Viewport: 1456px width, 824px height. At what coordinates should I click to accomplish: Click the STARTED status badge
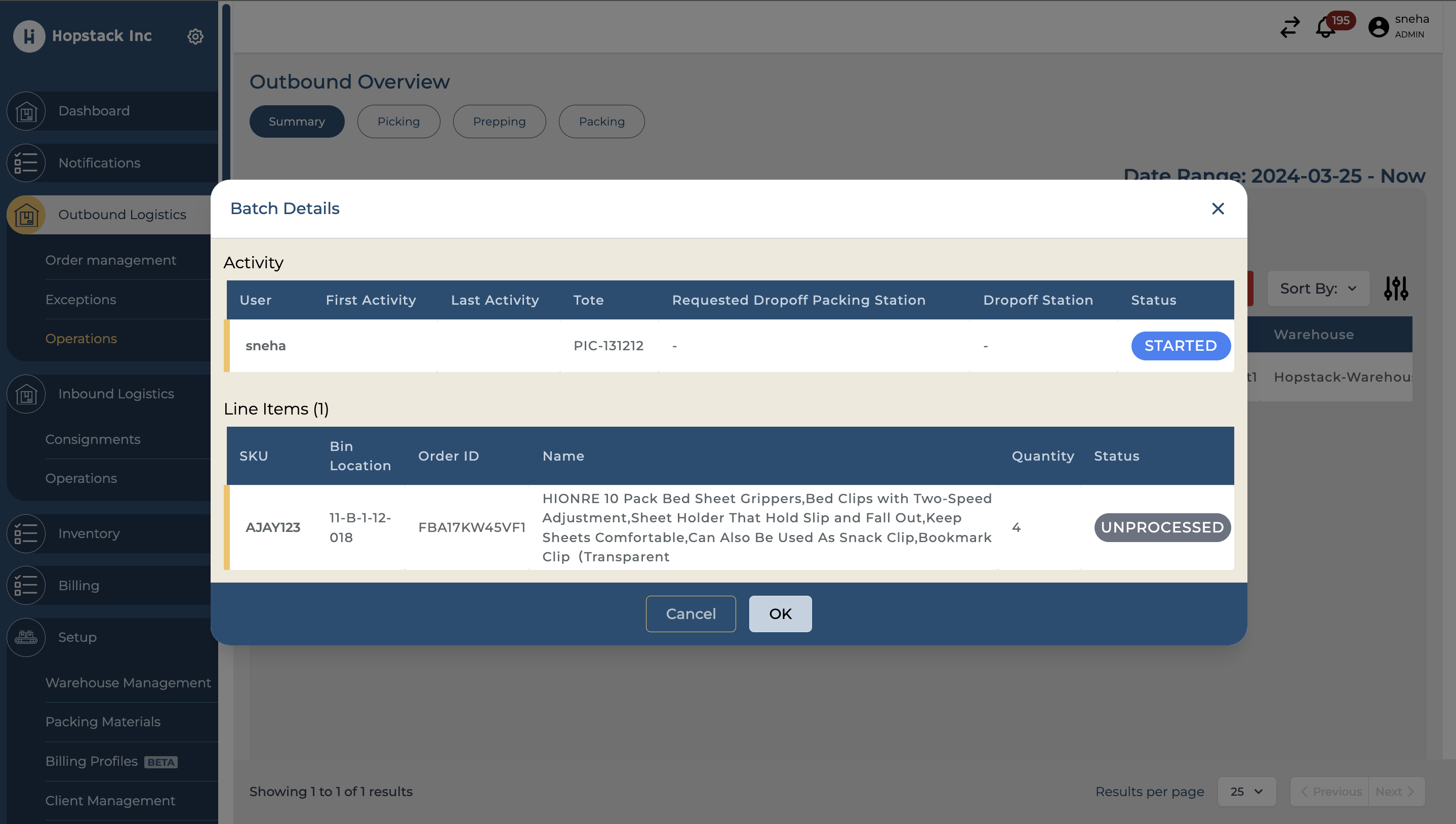pyautogui.click(x=1181, y=346)
